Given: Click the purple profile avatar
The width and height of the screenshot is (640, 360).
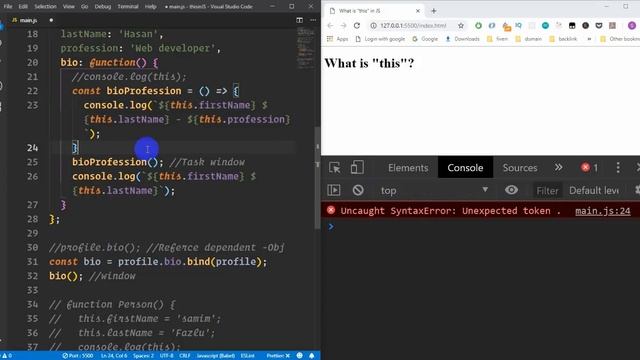Looking at the screenshot, I should point(632,26).
